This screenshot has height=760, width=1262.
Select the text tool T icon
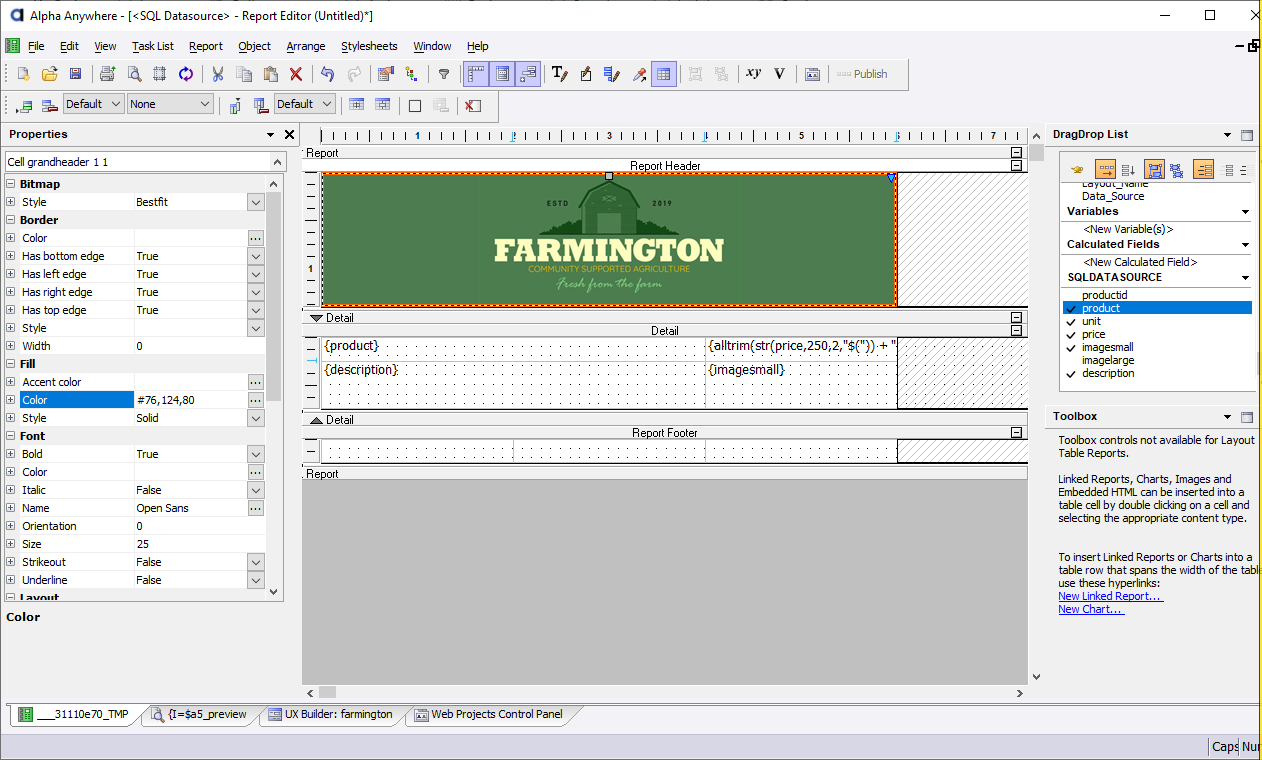[x=559, y=74]
